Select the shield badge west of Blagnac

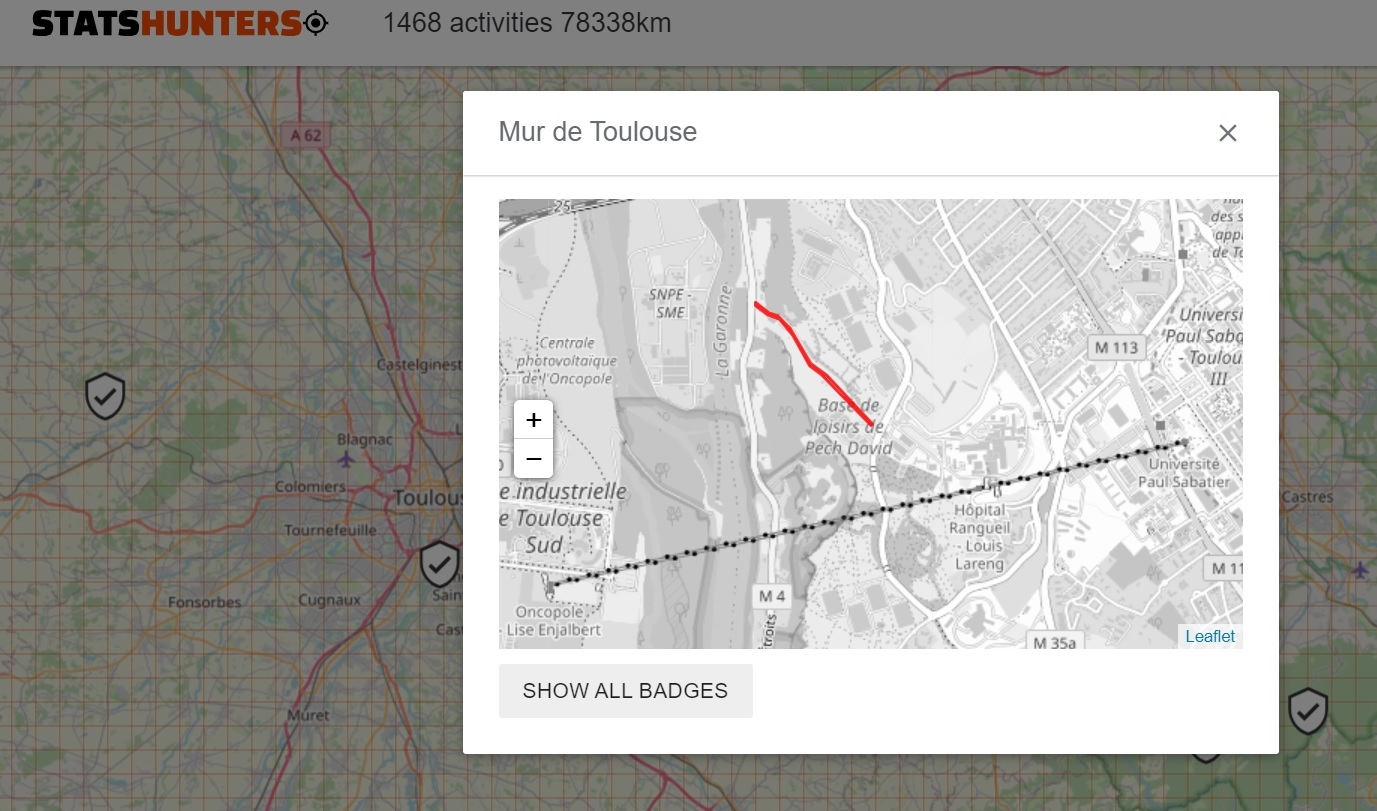pos(105,396)
